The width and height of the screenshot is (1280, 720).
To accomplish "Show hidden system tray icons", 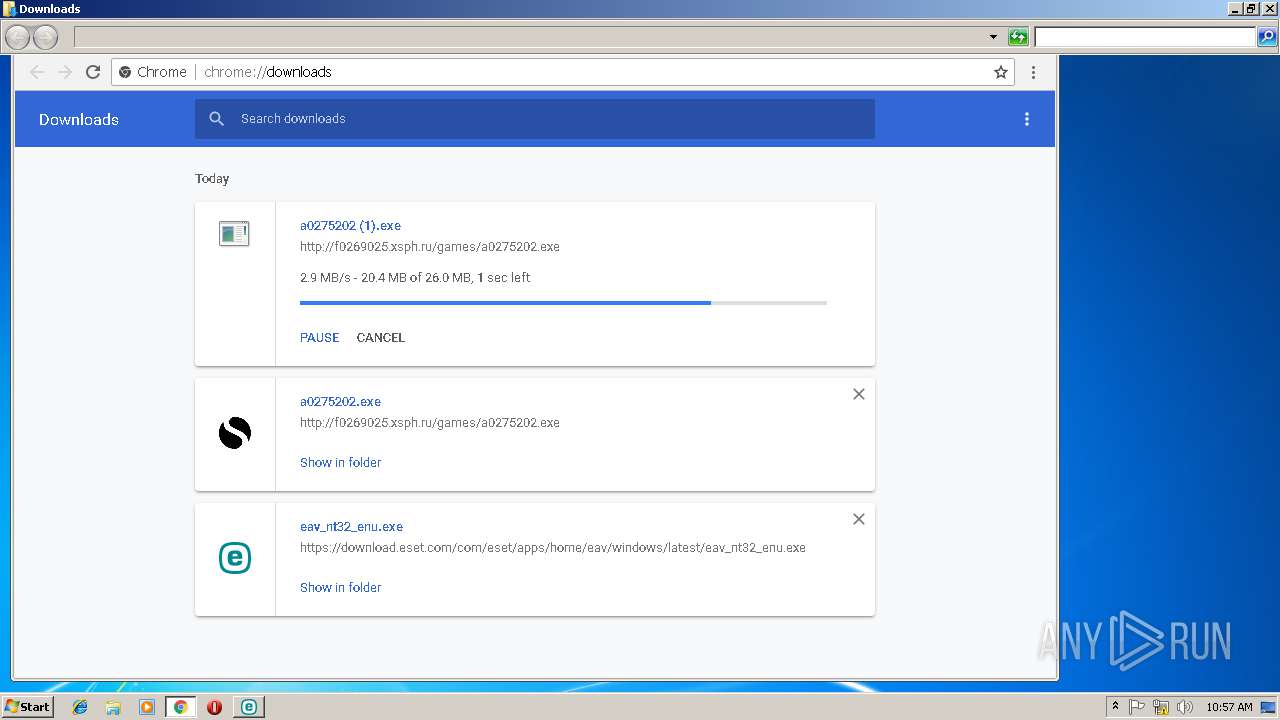I will click(x=1116, y=707).
